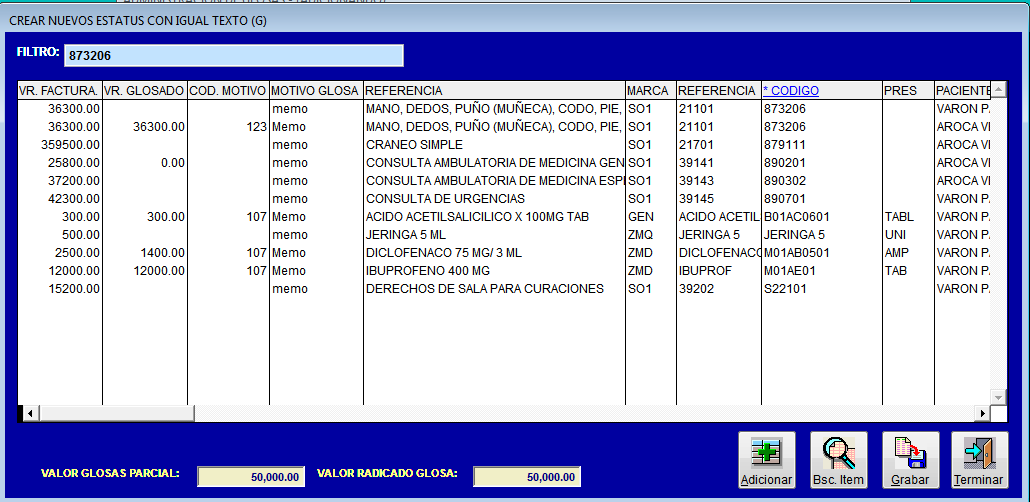Click the AMP presentation cell

[x=908, y=253]
